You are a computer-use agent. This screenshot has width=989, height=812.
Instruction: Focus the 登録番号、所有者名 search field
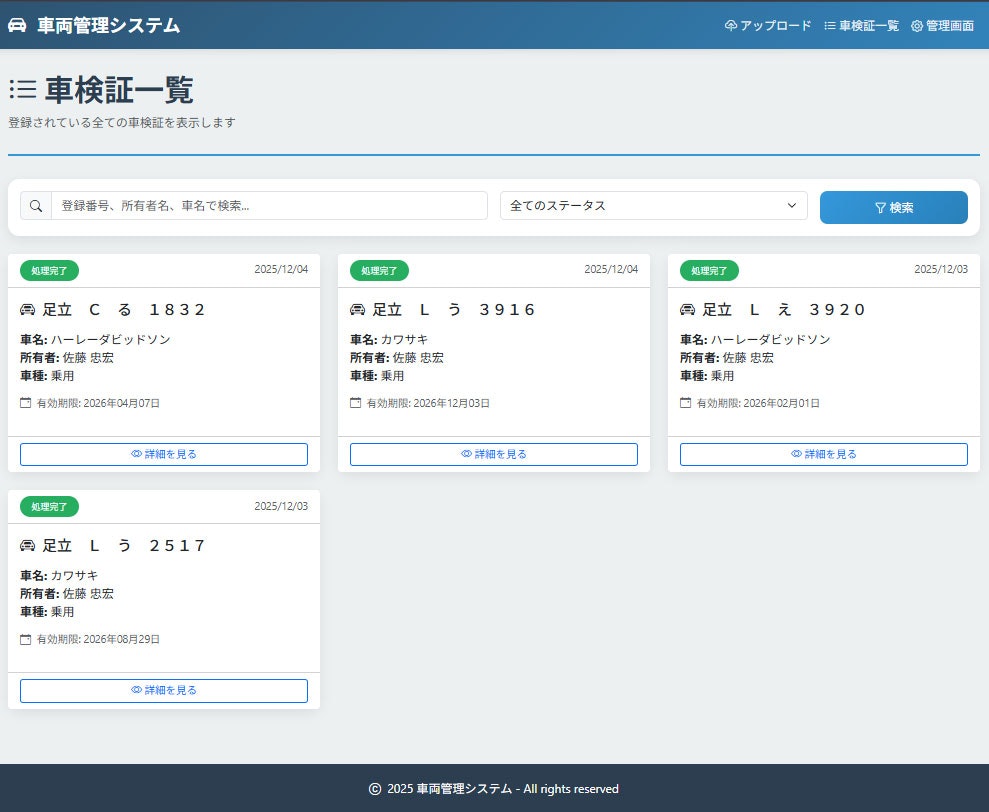[269, 206]
